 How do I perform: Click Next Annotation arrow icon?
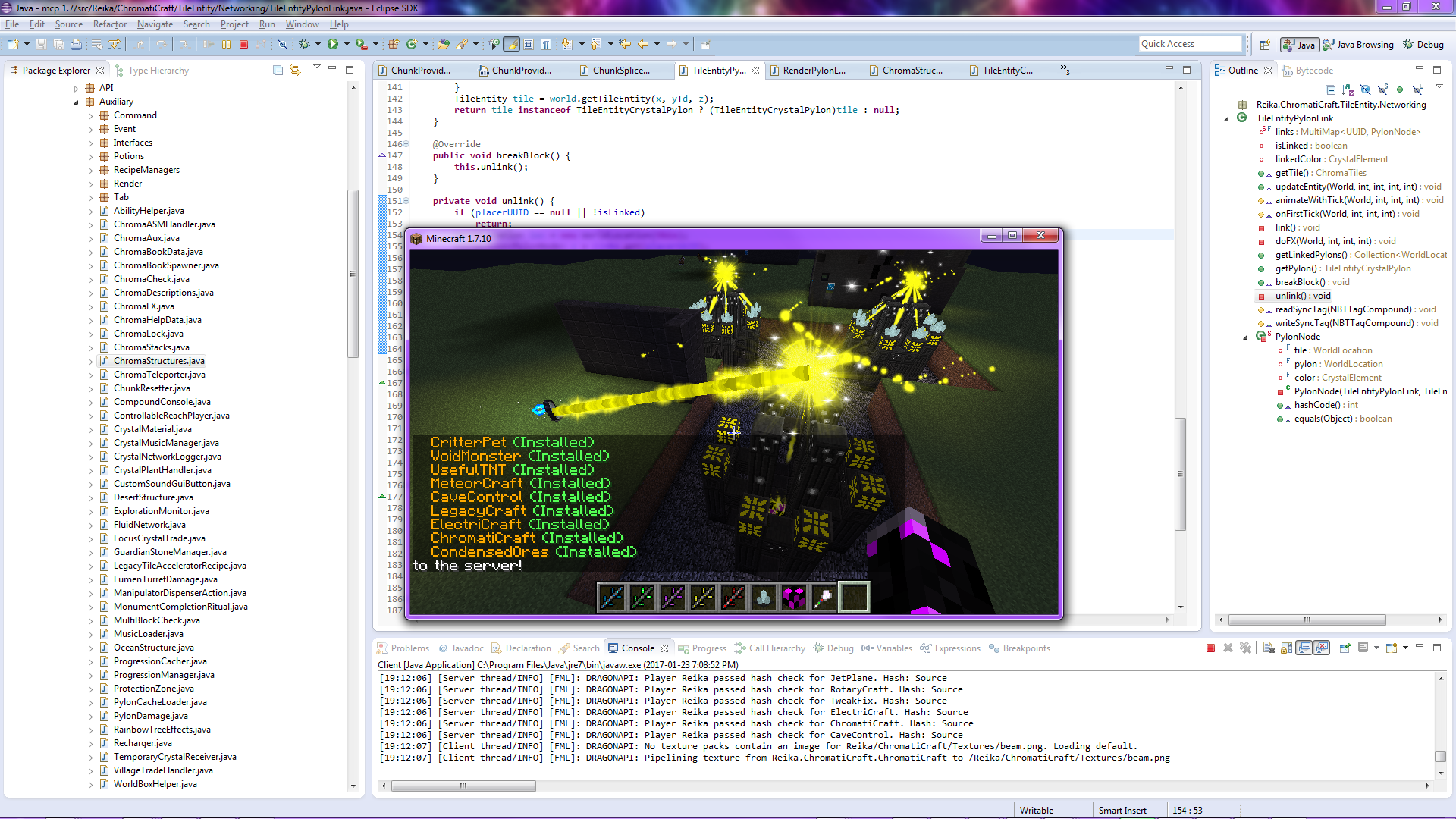pyautogui.click(x=566, y=44)
